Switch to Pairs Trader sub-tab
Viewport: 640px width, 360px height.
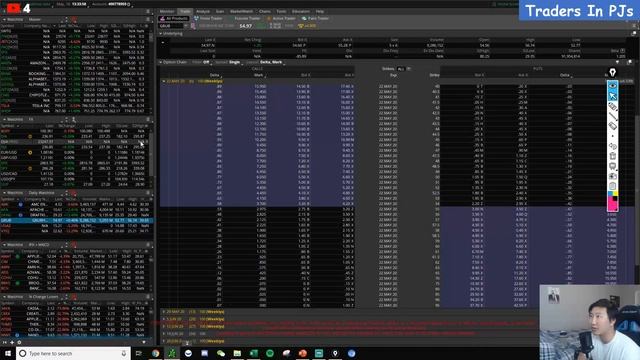pos(315,18)
